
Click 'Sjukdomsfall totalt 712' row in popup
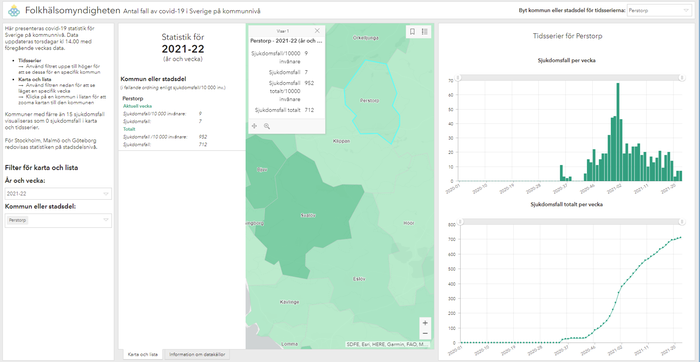coord(287,110)
